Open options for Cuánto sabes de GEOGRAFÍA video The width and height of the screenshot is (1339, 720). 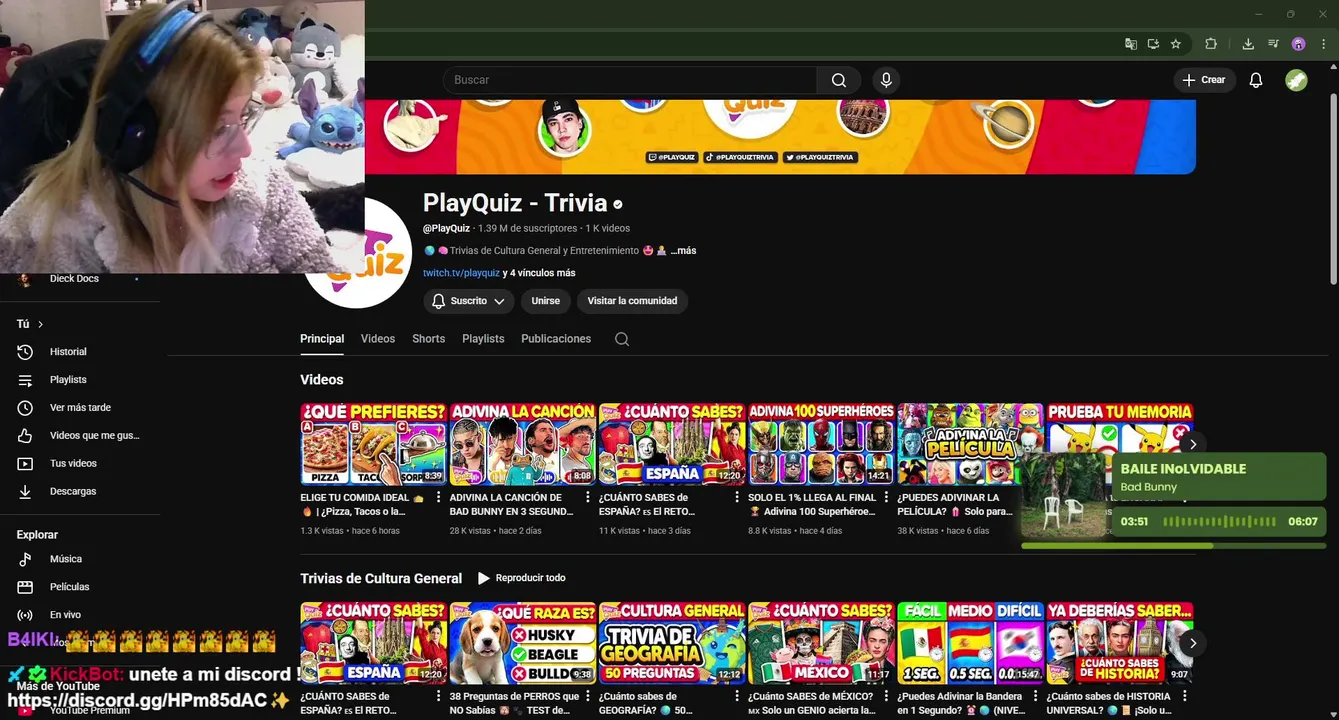point(737,696)
